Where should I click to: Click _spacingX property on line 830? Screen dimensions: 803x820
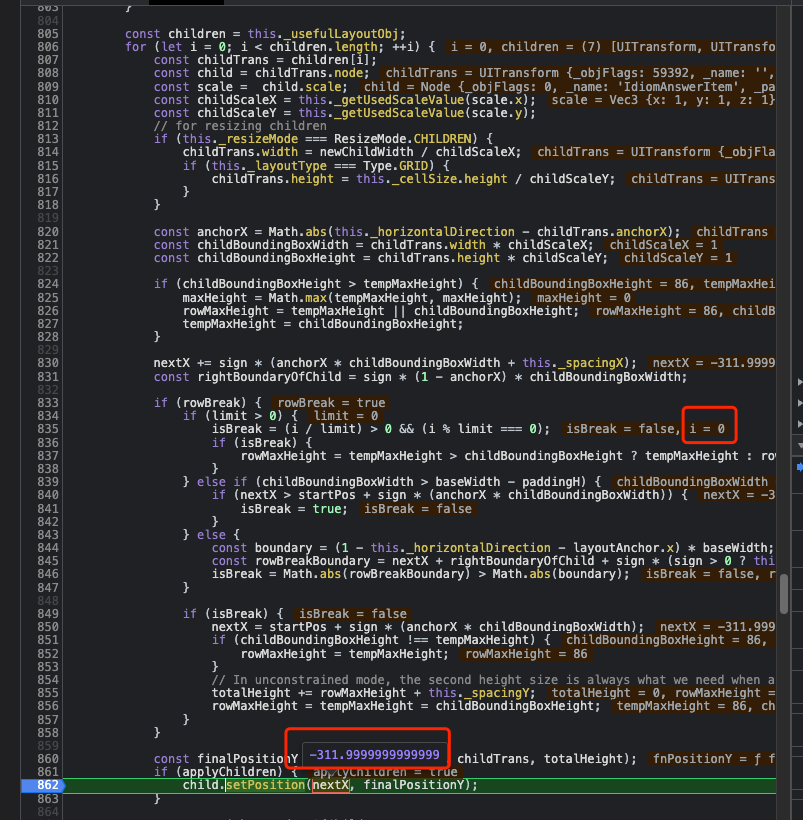coord(591,363)
